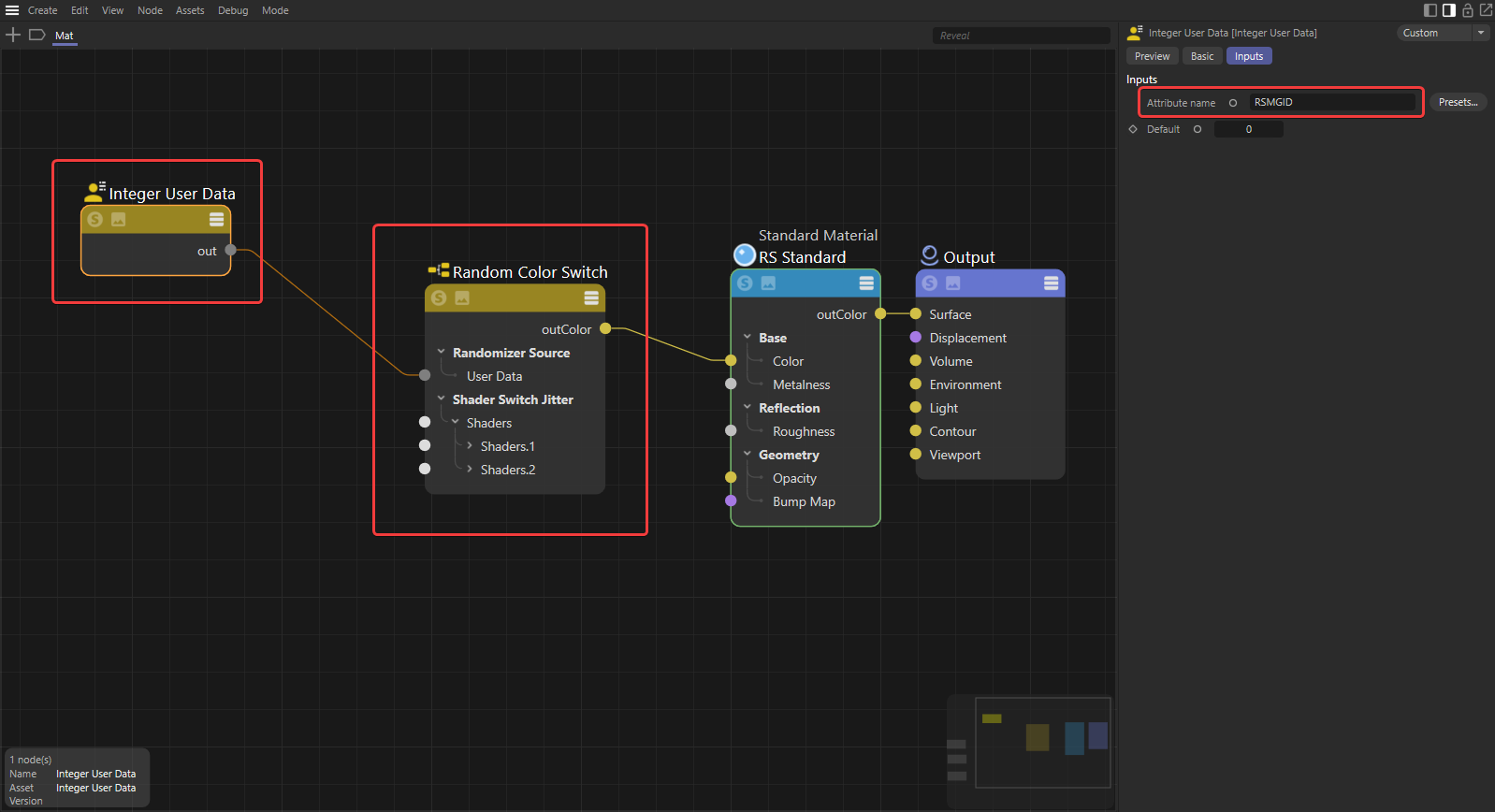Viewport: 1495px width, 812px height.
Task: Click the Output Displacement input port
Action: click(x=916, y=337)
